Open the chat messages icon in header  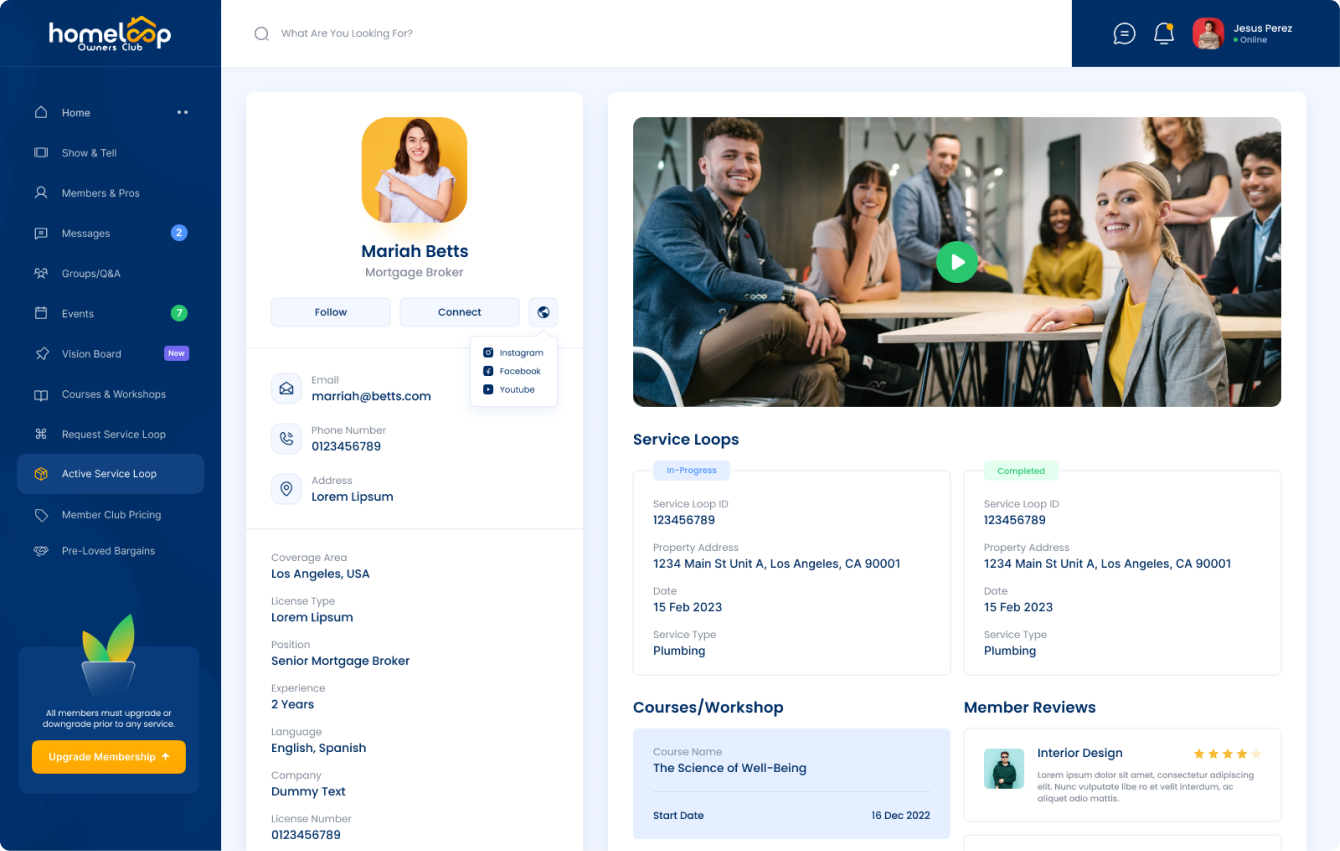coord(1124,33)
